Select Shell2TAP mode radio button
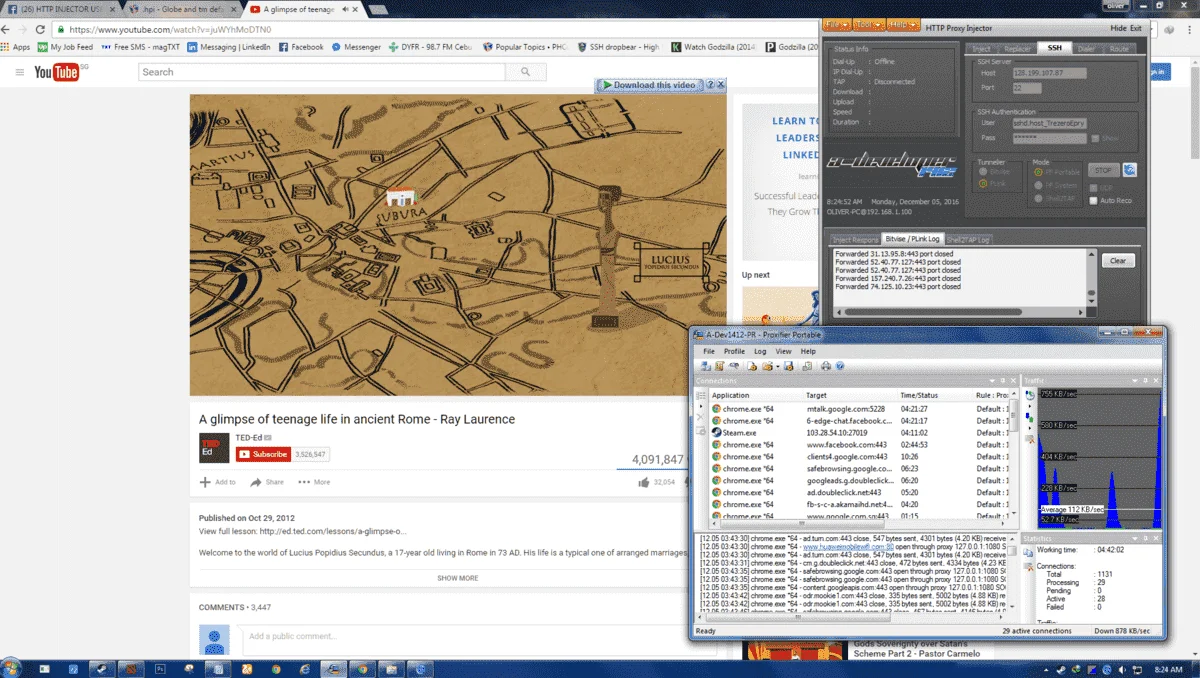This screenshot has height=678, width=1200. [x=1038, y=198]
